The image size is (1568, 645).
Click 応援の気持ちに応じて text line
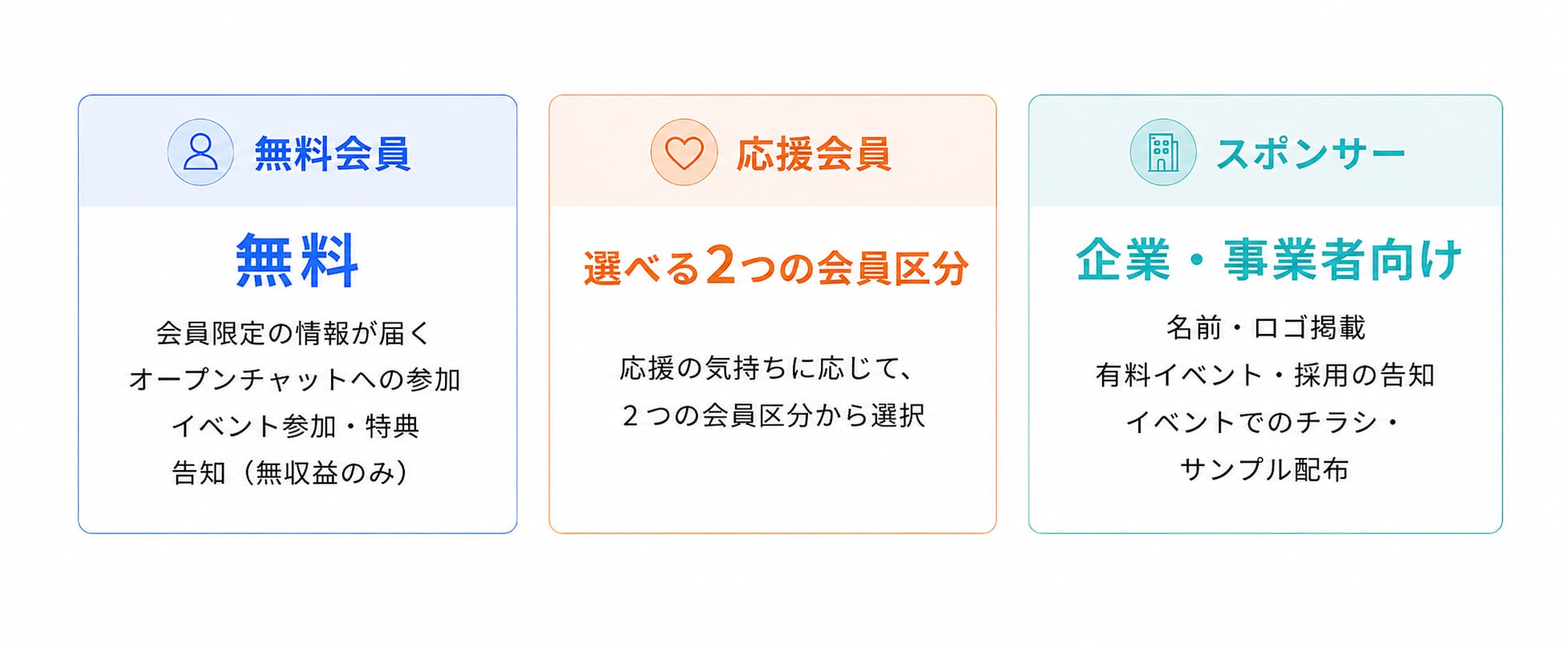(x=767, y=368)
